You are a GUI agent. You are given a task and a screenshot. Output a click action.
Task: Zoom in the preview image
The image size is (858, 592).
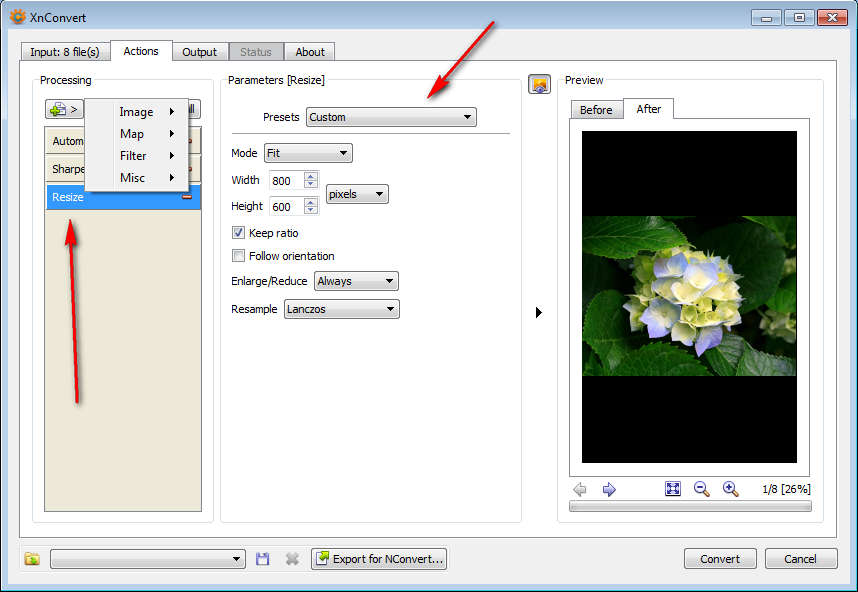coord(731,489)
